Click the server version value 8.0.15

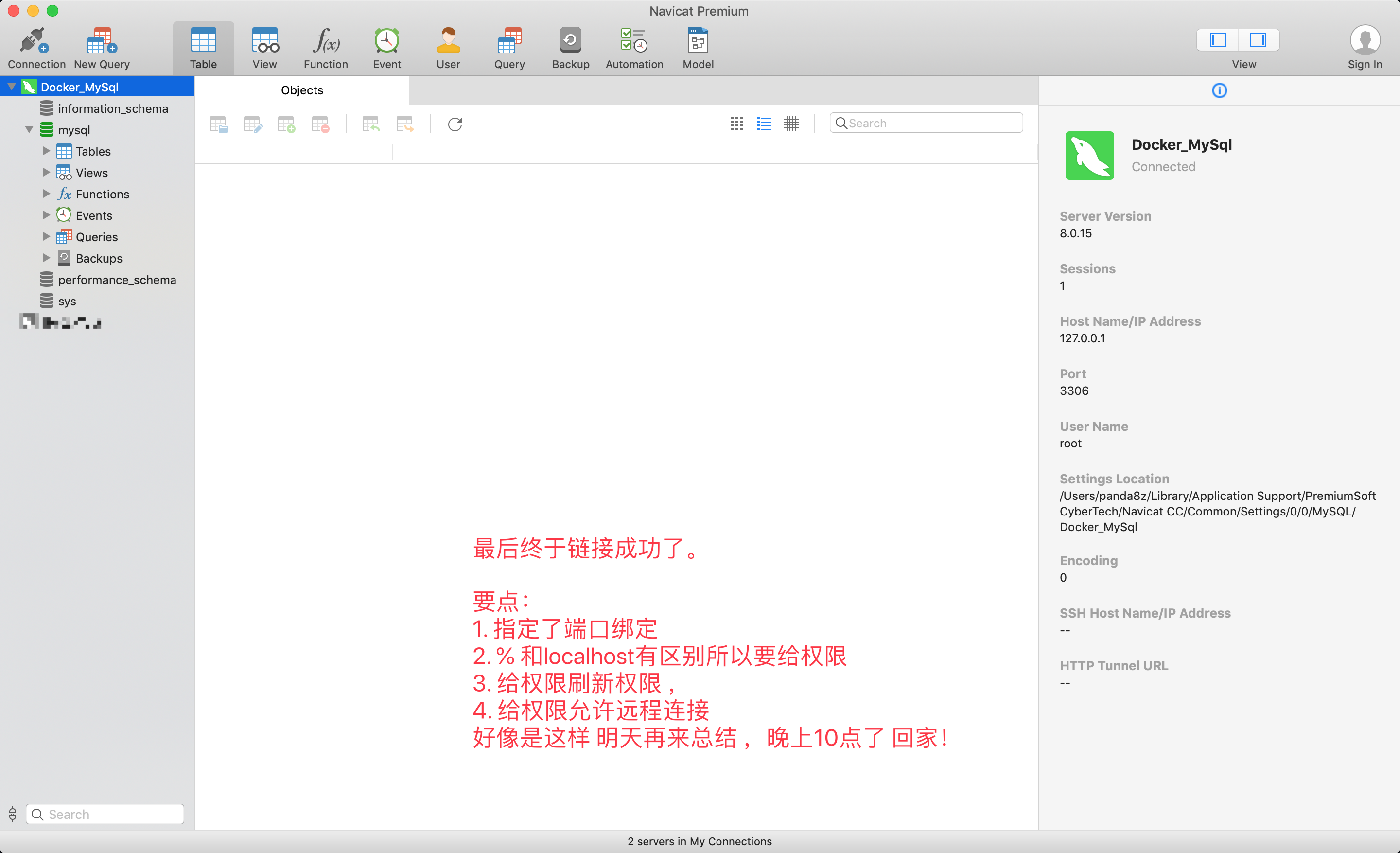pyautogui.click(x=1076, y=233)
